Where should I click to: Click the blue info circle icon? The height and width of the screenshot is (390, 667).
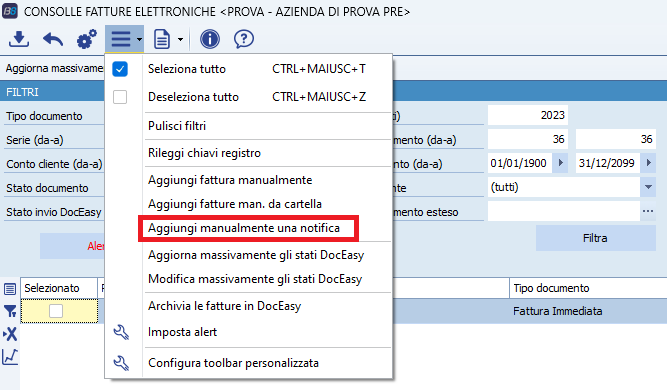(x=210, y=39)
